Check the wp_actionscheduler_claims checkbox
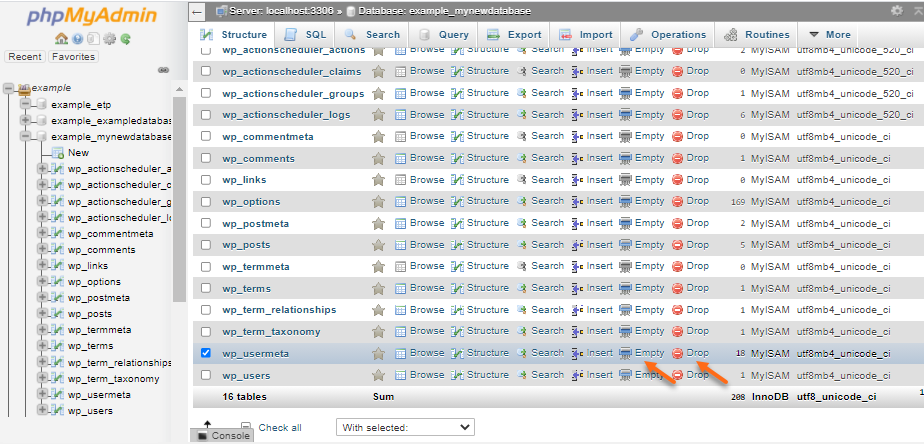Viewport: 924px width, 444px height. click(206, 71)
